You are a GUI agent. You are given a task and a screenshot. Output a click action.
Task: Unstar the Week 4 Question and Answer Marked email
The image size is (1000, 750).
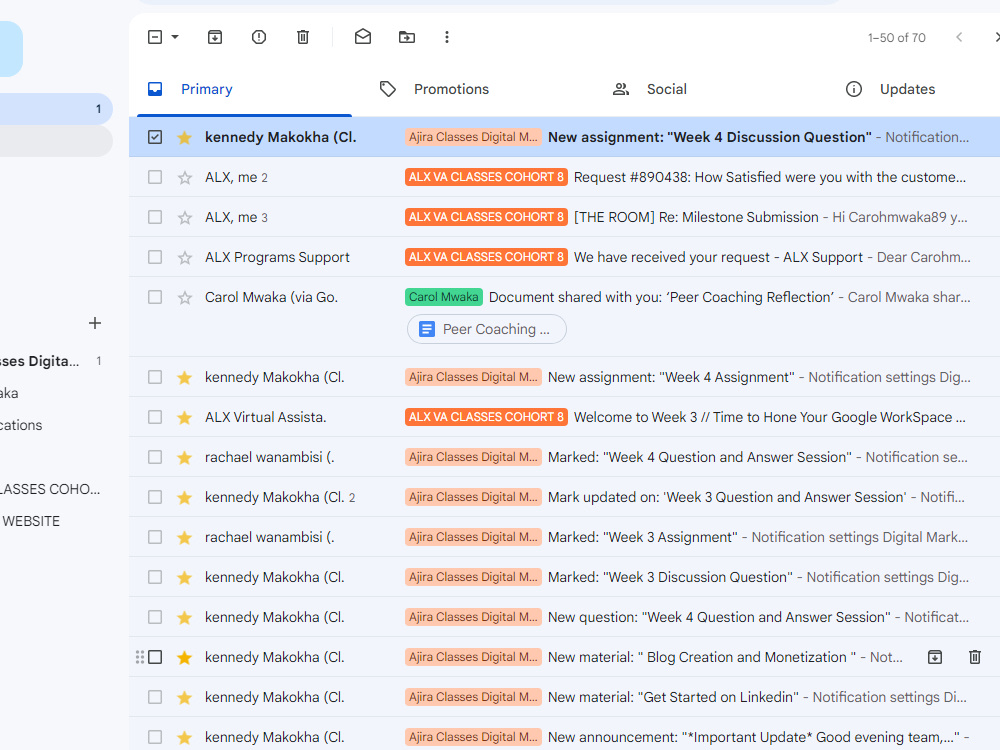pos(184,457)
